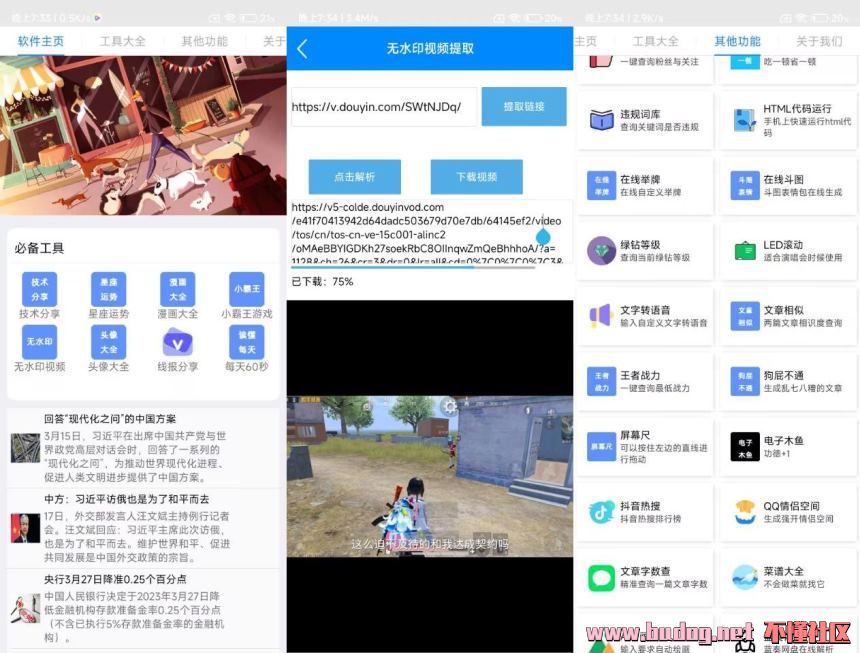
Task: Open the 漫画大全 tool icon
Action: click(x=177, y=289)
